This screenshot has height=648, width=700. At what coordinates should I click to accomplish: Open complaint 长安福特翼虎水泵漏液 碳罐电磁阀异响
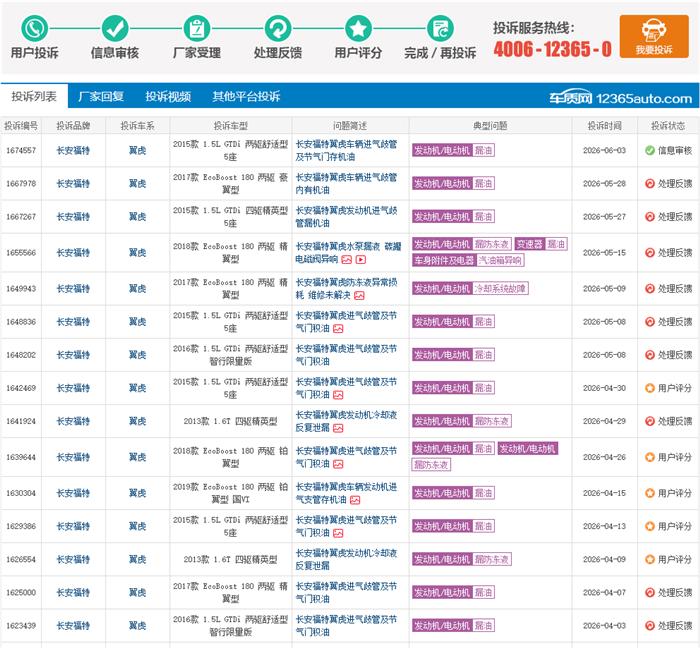click(348, 253)
